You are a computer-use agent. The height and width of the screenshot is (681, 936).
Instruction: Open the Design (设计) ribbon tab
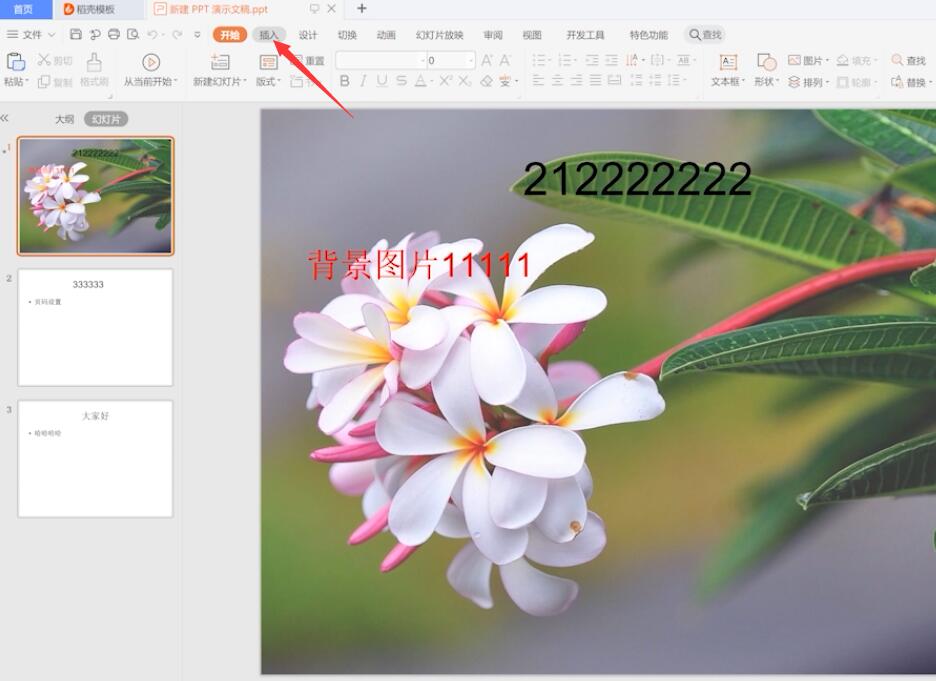pyautogui.click(x=308, y=35)
